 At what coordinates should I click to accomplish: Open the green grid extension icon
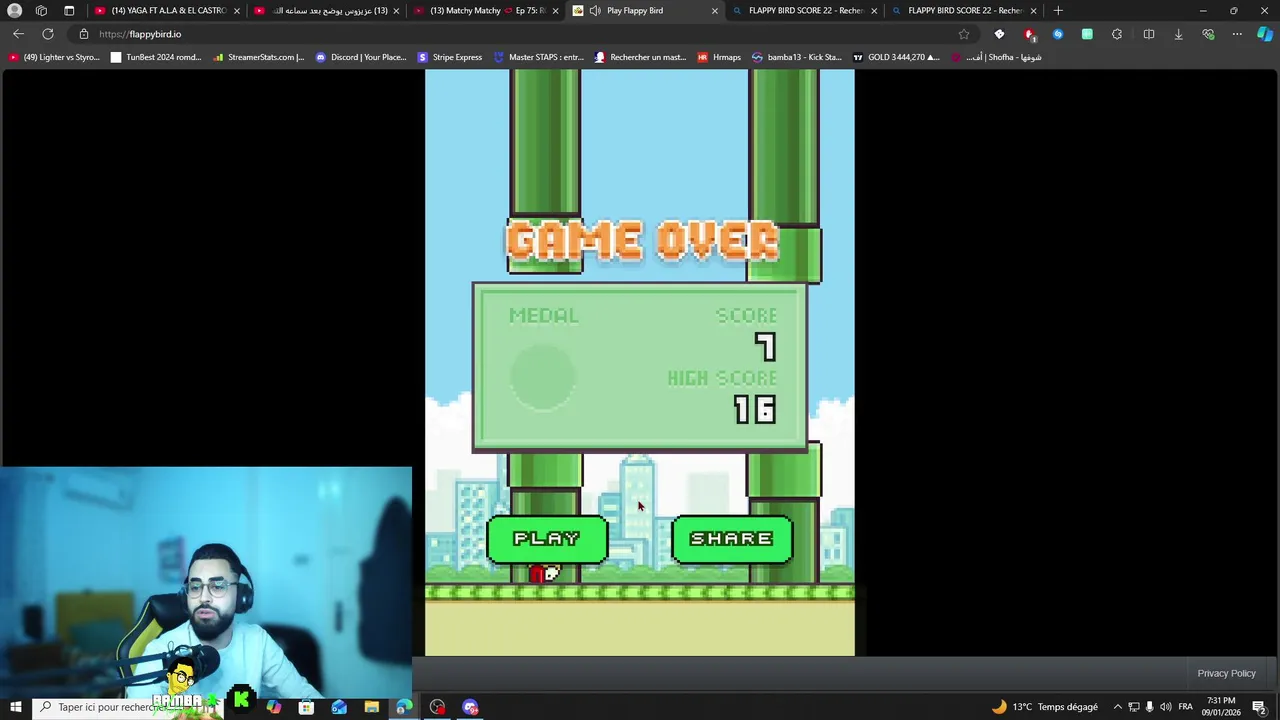[x=1087, y=34]
